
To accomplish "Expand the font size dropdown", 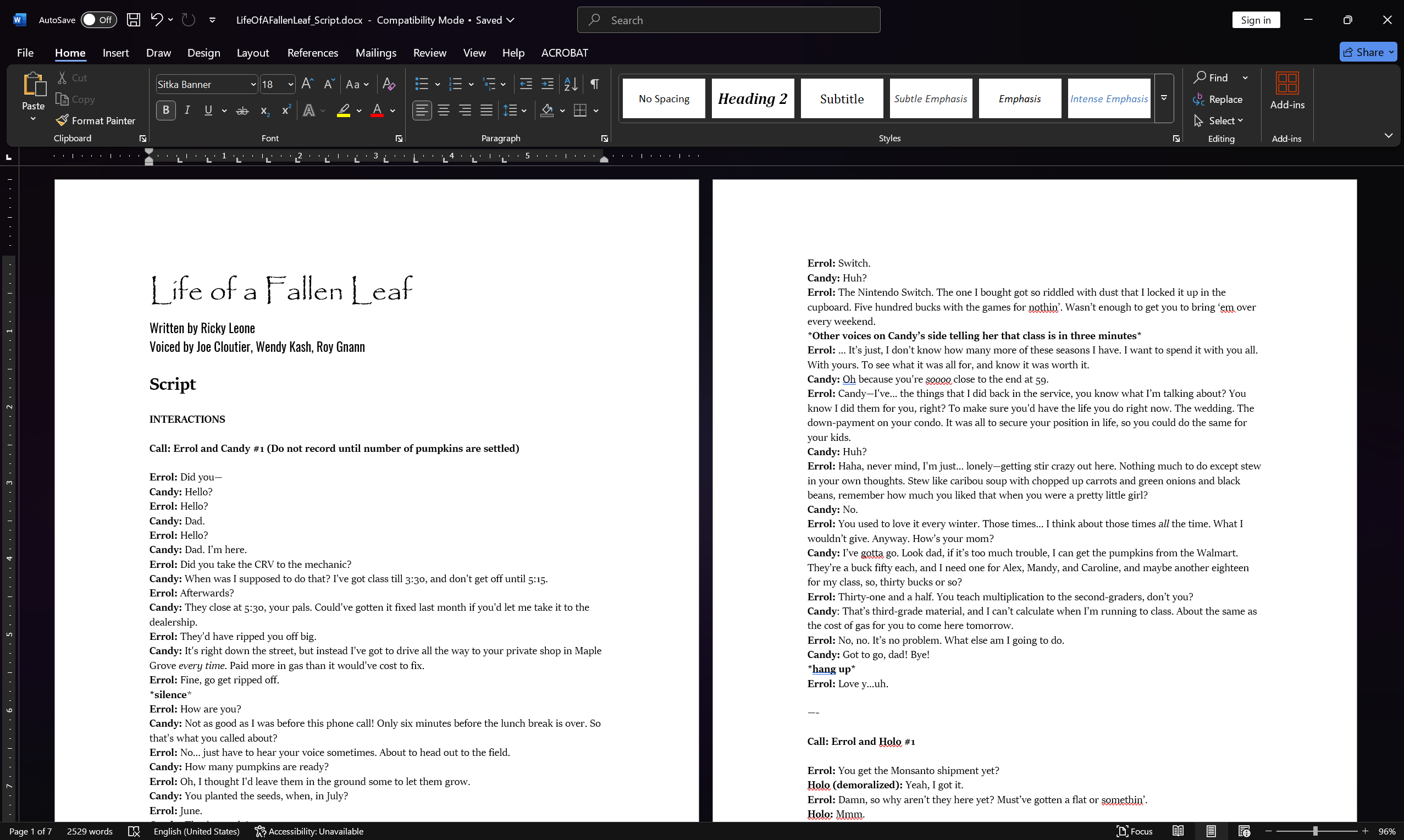I will click(x=290, y=84).
